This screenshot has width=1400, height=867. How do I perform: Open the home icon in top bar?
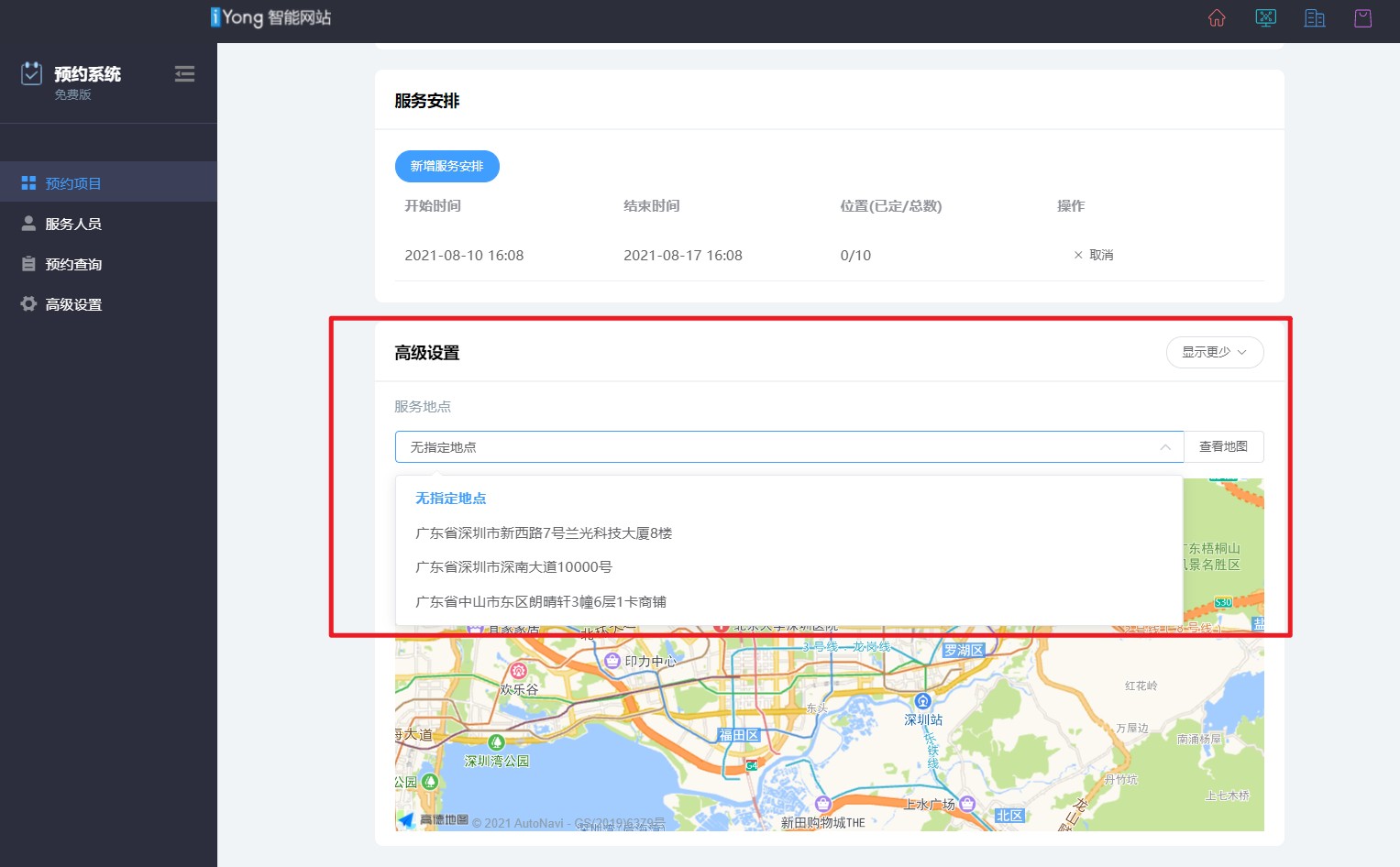point(1217,18)
